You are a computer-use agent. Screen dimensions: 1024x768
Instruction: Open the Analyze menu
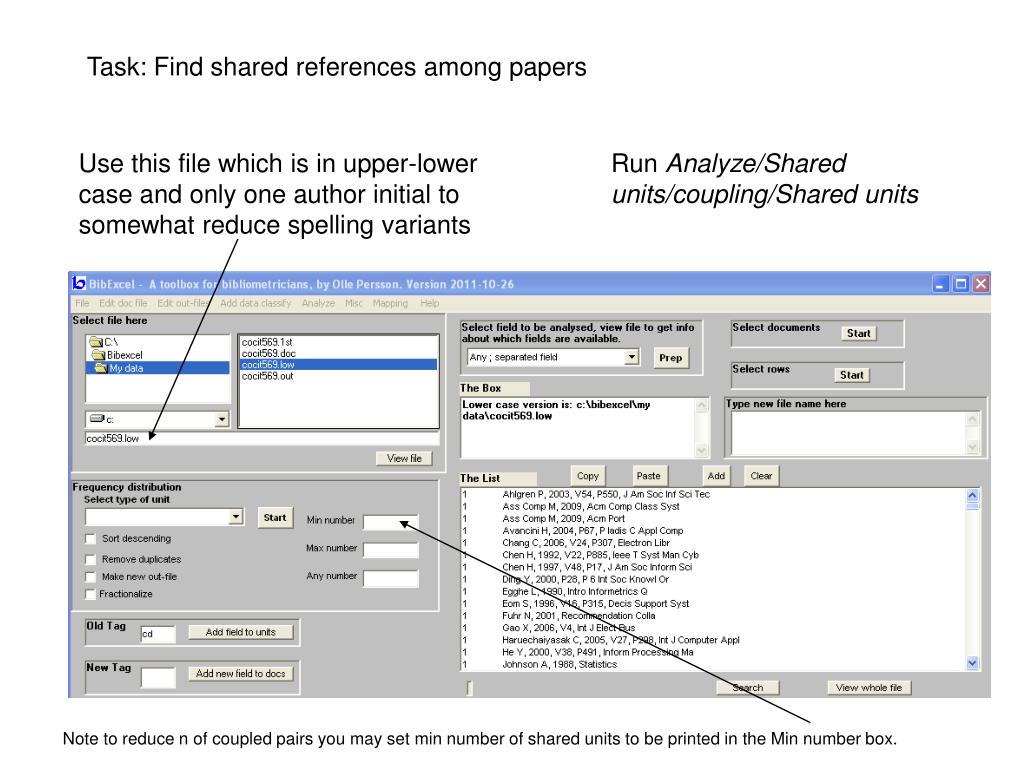(320, 303)
